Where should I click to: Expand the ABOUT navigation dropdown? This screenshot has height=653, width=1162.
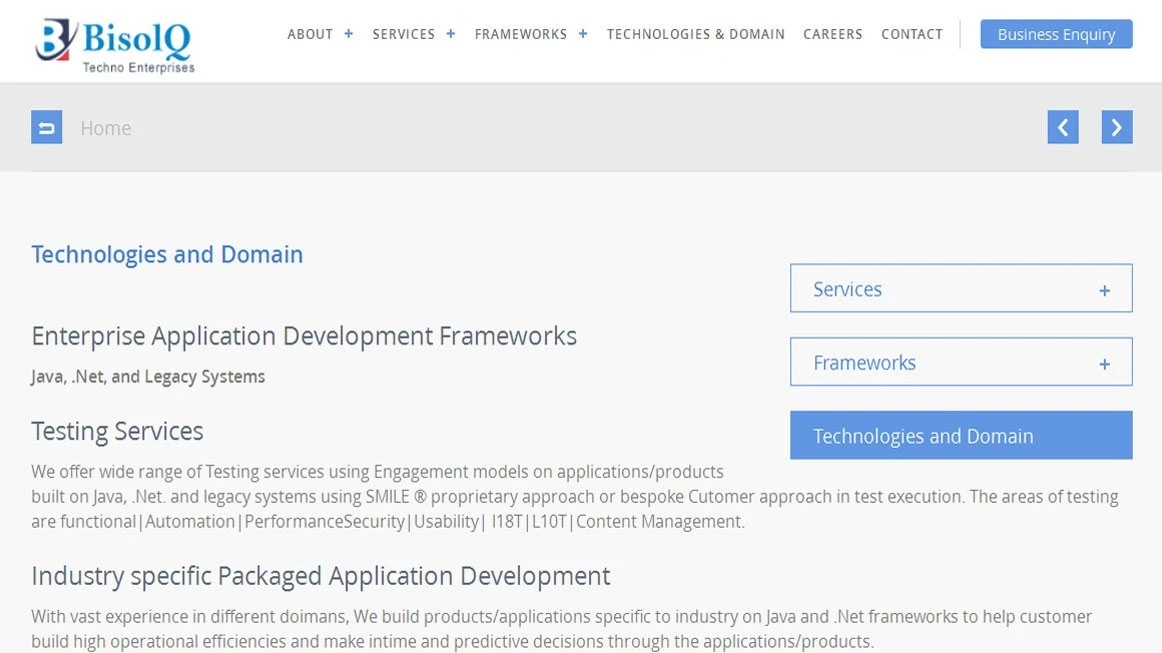[x=347, y=33]
